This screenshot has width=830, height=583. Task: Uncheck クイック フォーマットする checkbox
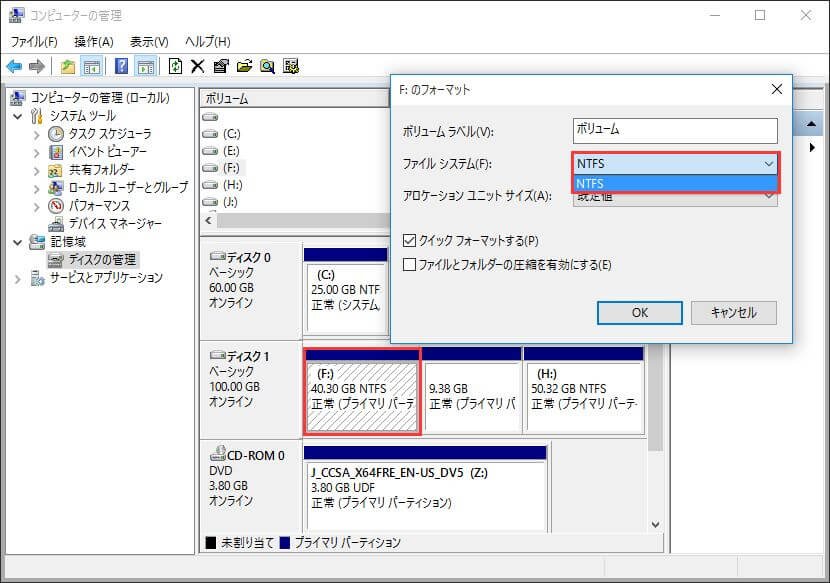coord(409,241)
